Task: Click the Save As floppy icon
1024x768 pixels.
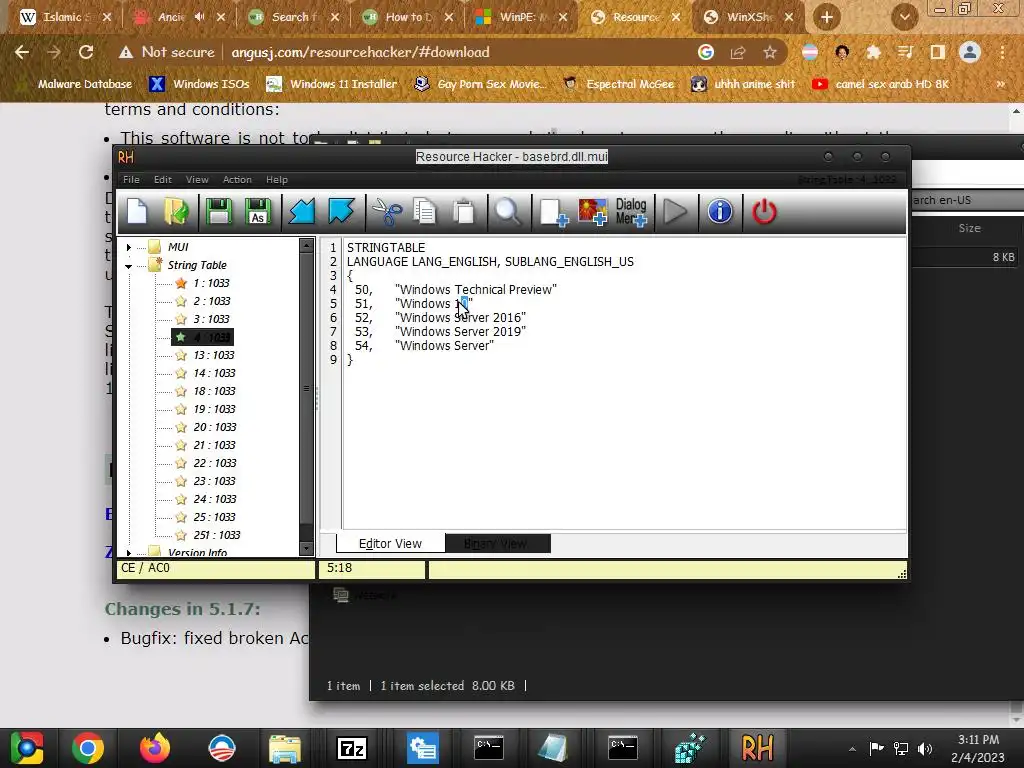Action: click(x=258, y=212)
